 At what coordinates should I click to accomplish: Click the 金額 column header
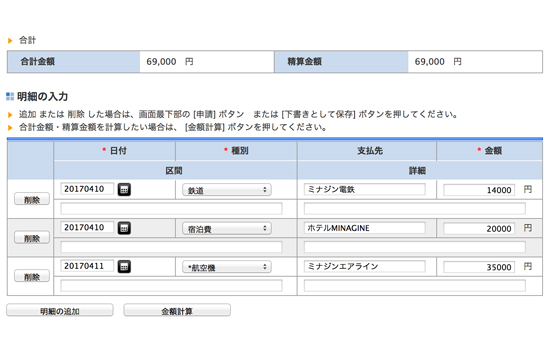pos(490,151)
